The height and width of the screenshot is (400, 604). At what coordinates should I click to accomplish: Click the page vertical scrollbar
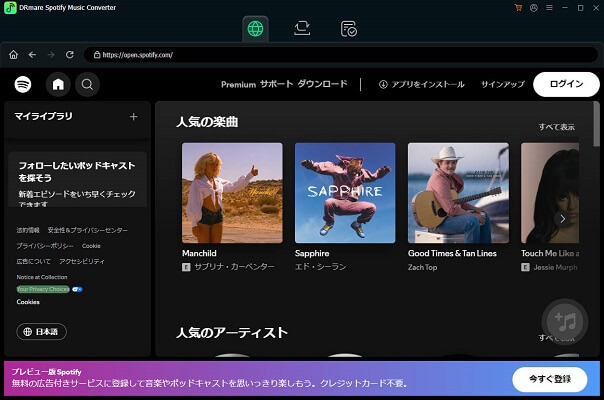point(597,124)
